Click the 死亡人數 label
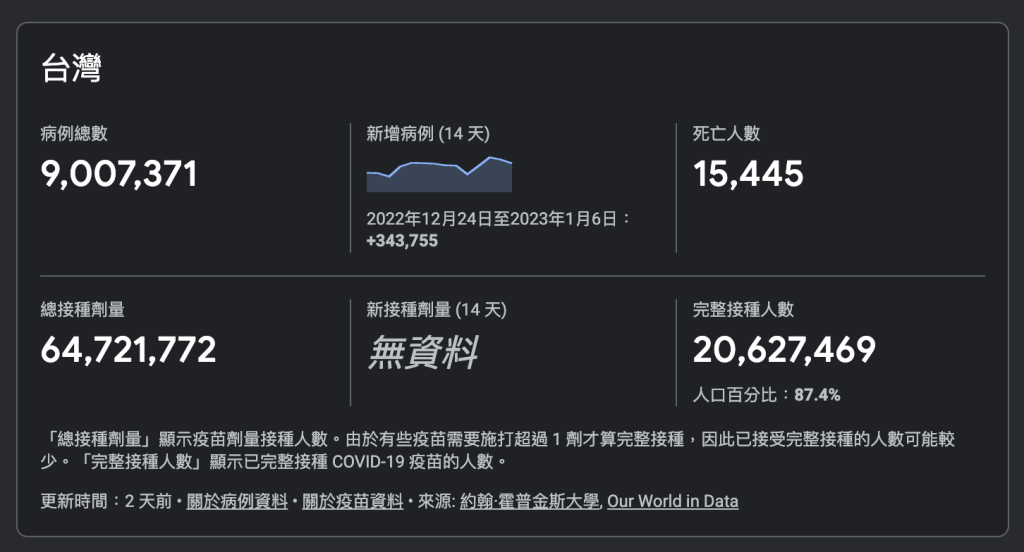 pyautogui.click(x=726, y=133)
